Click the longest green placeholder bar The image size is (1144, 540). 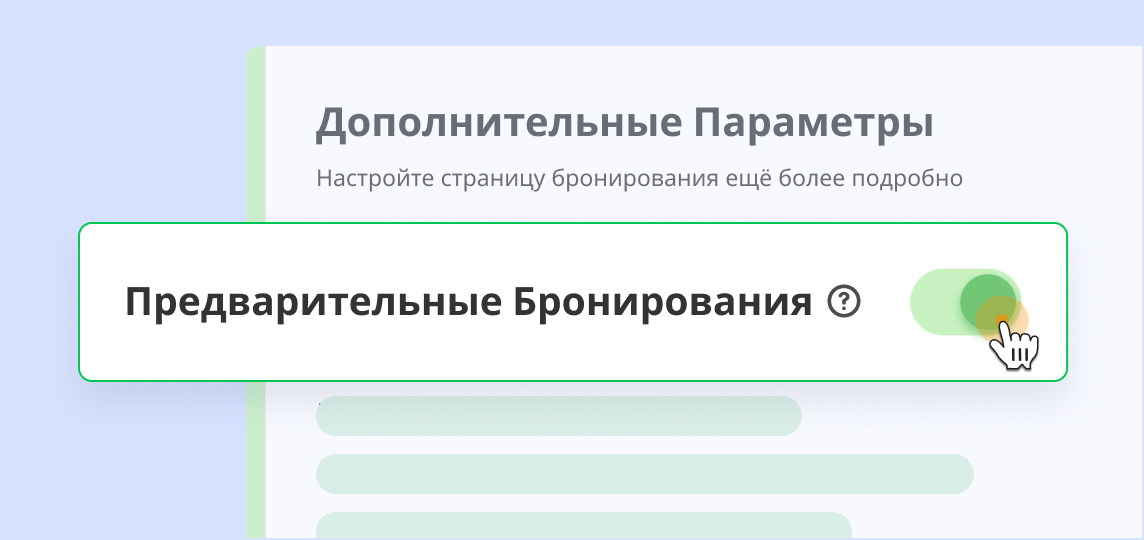(644, 474)
